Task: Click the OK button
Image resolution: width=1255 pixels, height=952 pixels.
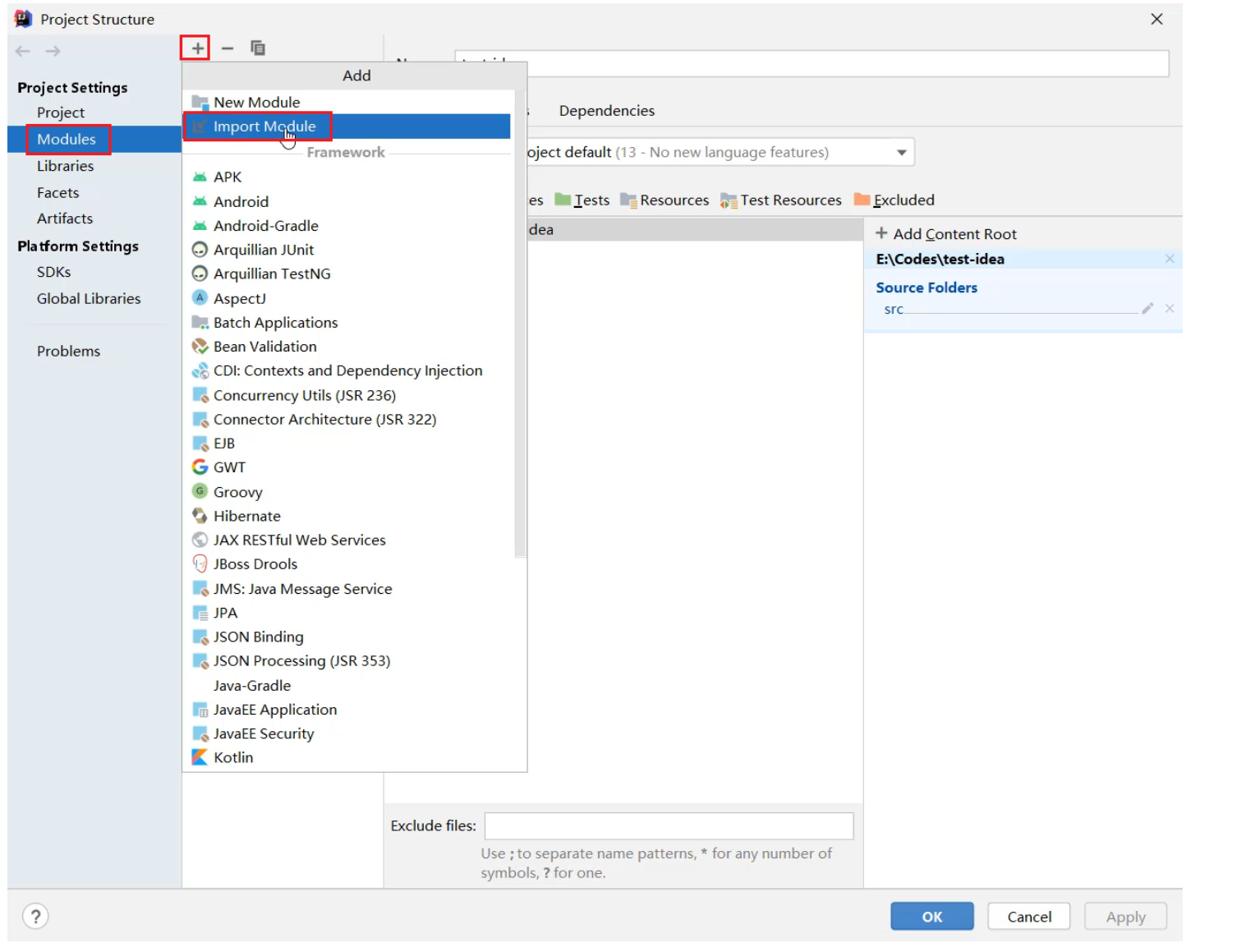Action: point(932,917)
